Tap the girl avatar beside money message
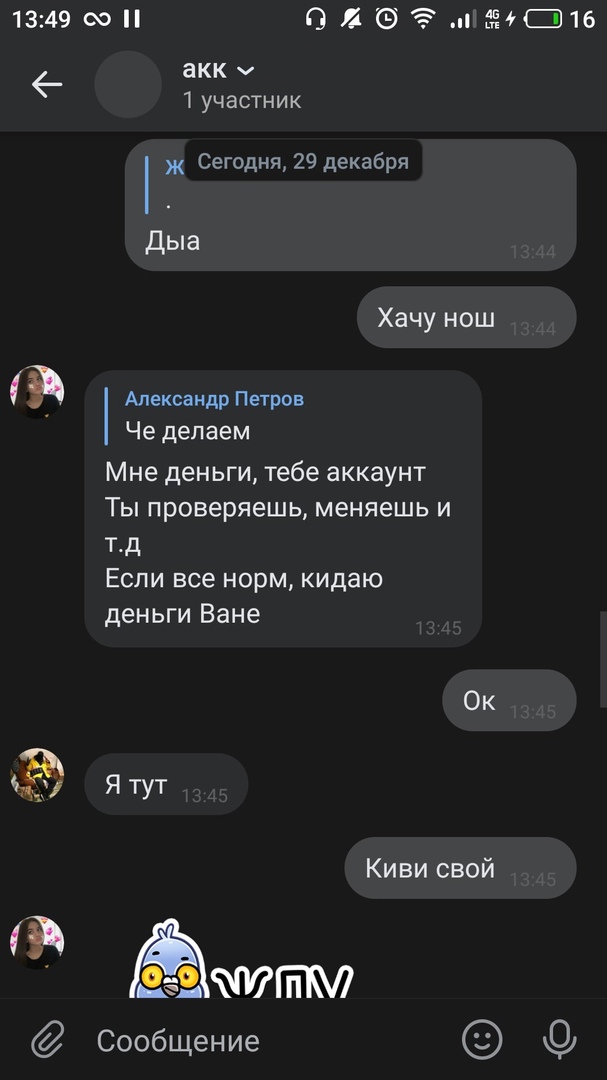607x1080 pixels. [x=37, y=392]
